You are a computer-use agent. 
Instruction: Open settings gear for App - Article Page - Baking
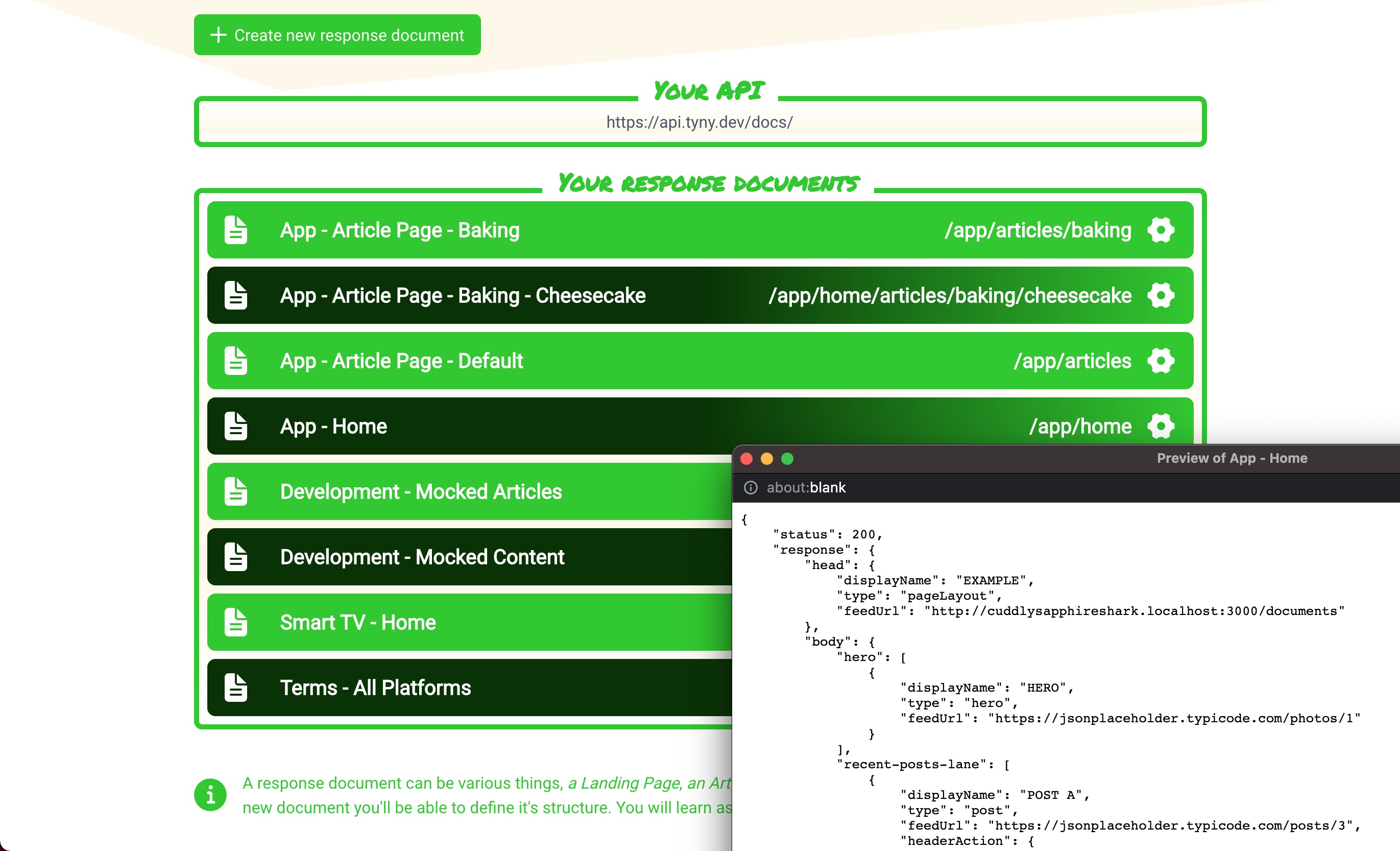coord(1160,230)
